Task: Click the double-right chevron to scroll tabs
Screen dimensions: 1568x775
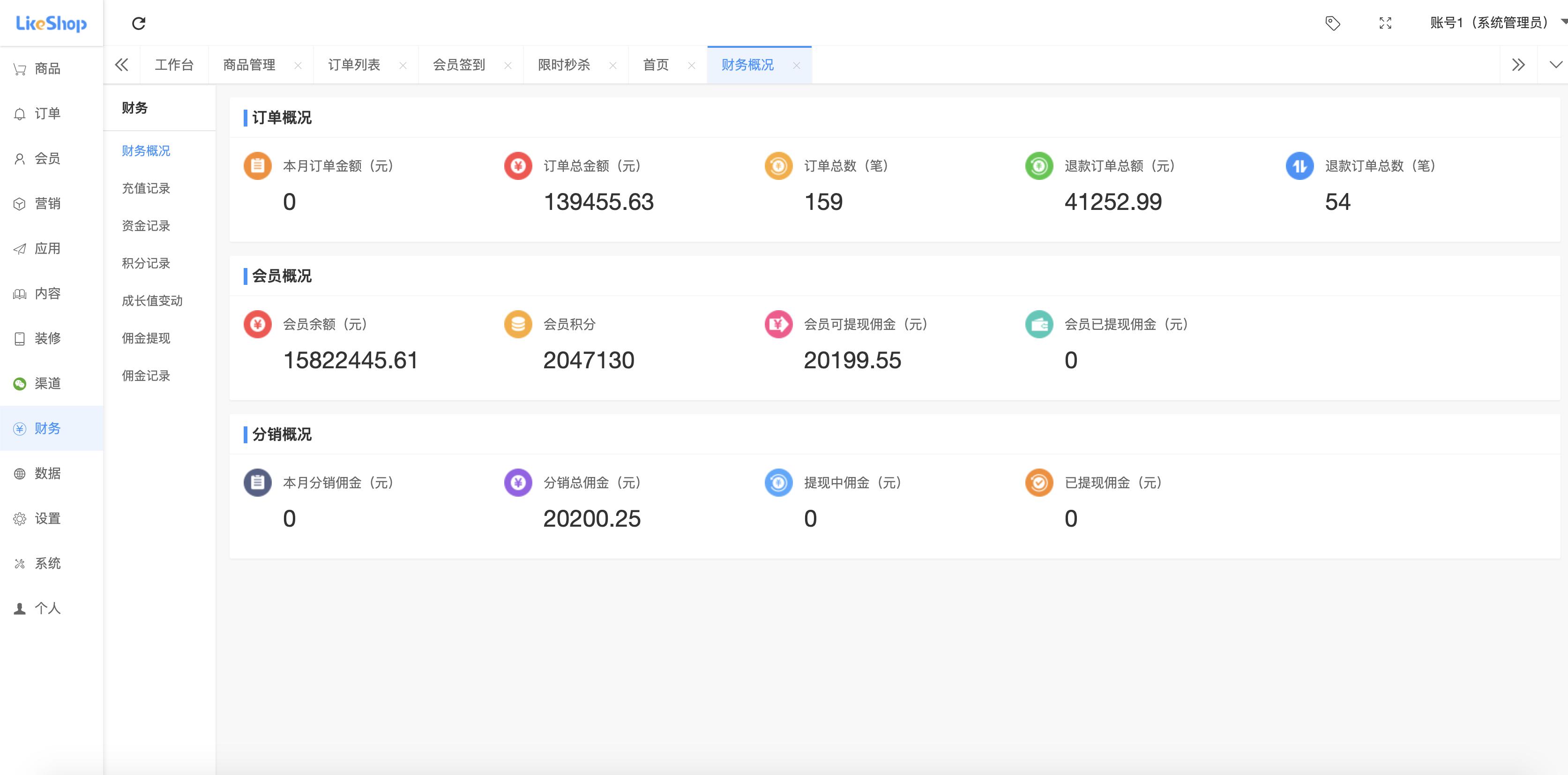Action: point(1519,65)
